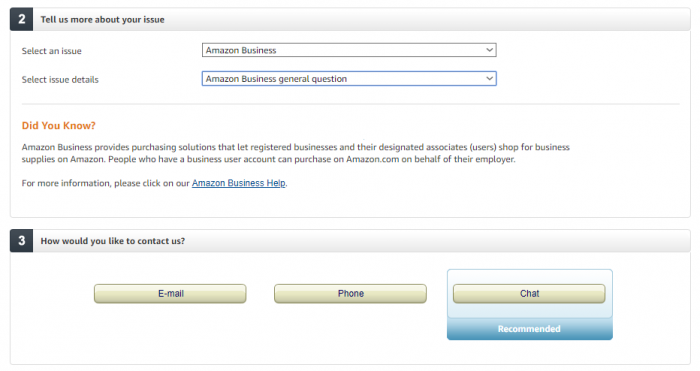
Task: Choose Phone as the contact method
Action: pos(350,293)
